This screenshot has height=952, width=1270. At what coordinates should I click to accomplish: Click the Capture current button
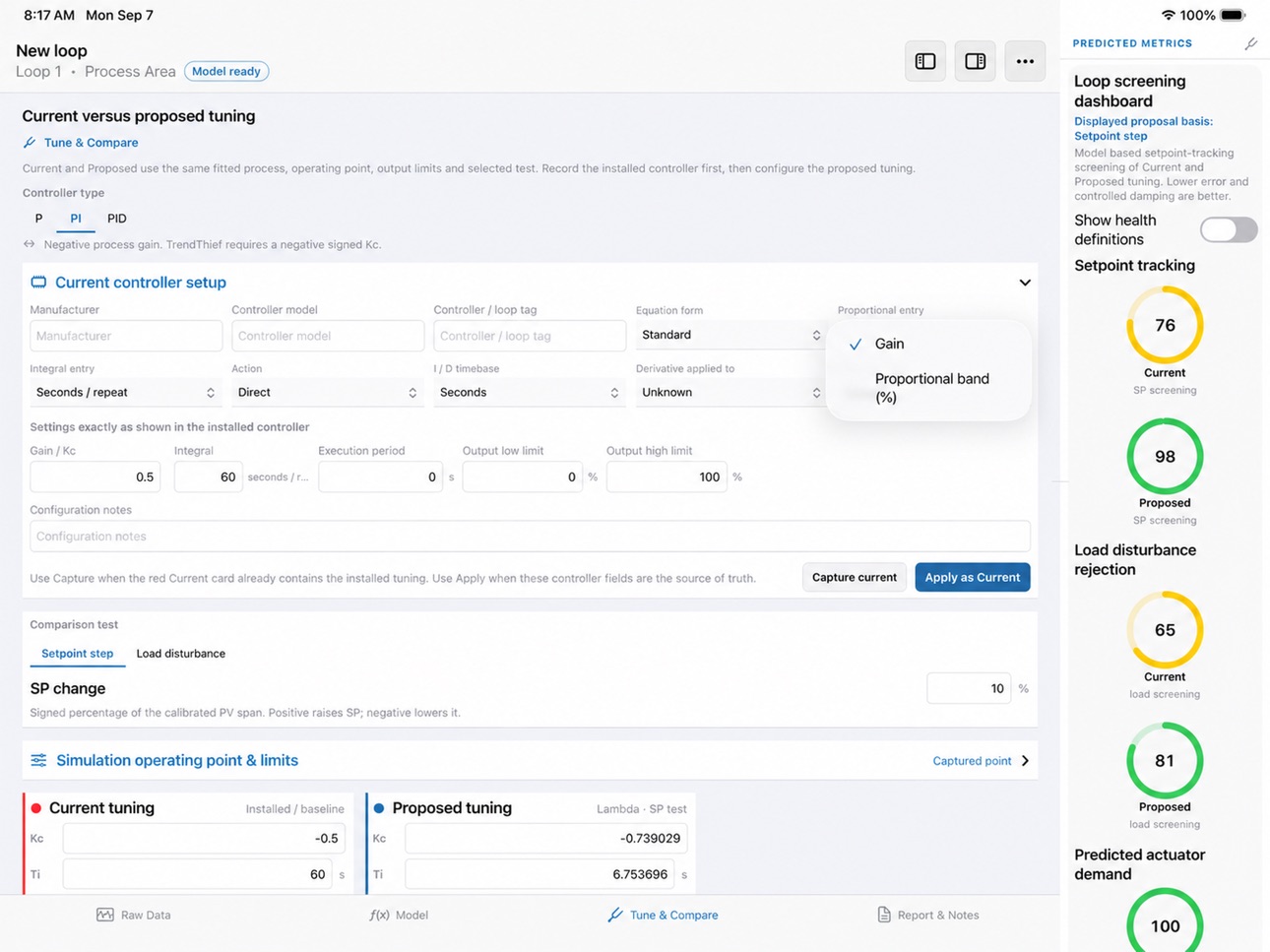[855, 577]
